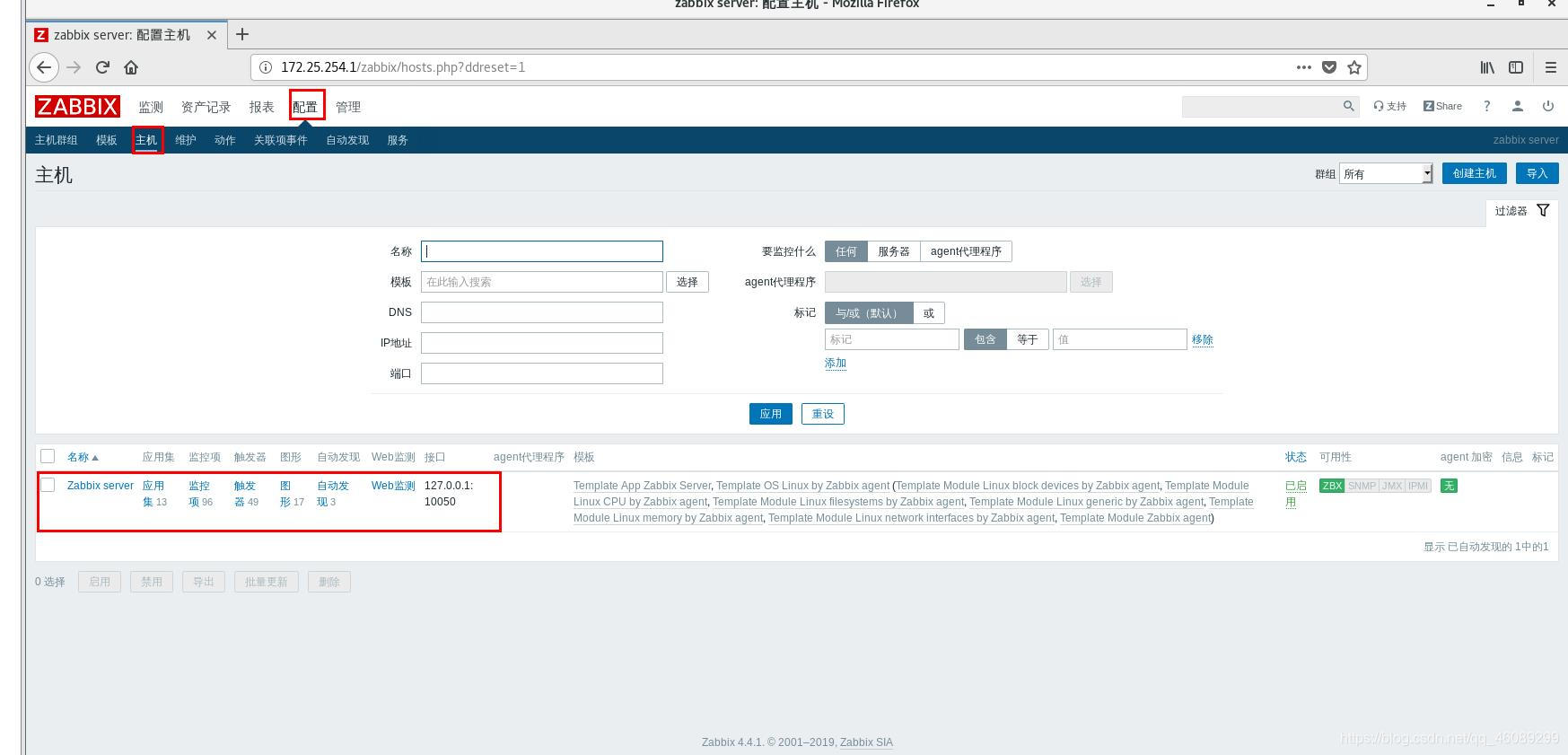Go to 模板 submenu
Viewport: 1568px width, 755px height.
click(107, 140)
